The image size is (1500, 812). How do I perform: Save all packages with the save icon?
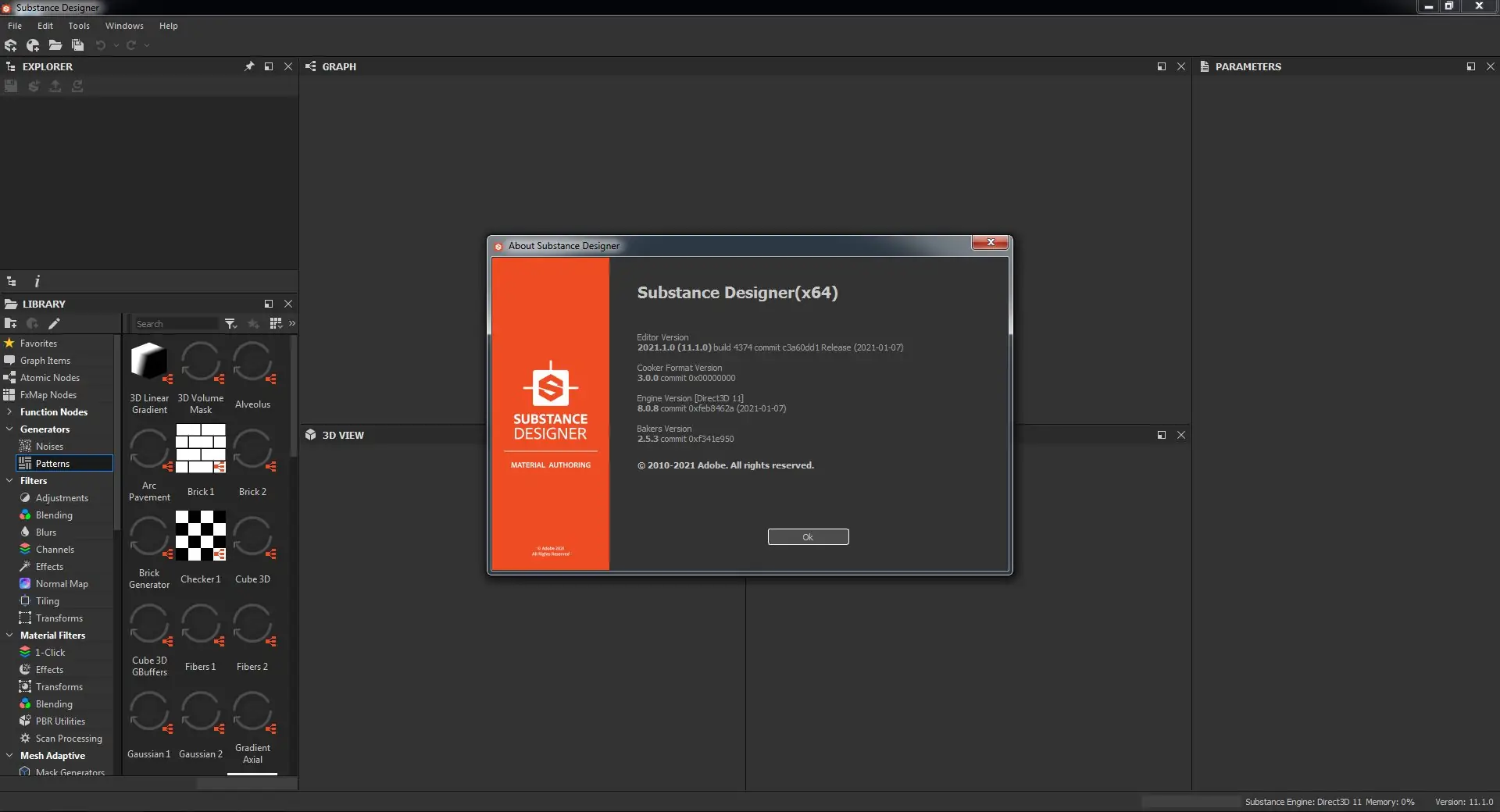(77, 45)
